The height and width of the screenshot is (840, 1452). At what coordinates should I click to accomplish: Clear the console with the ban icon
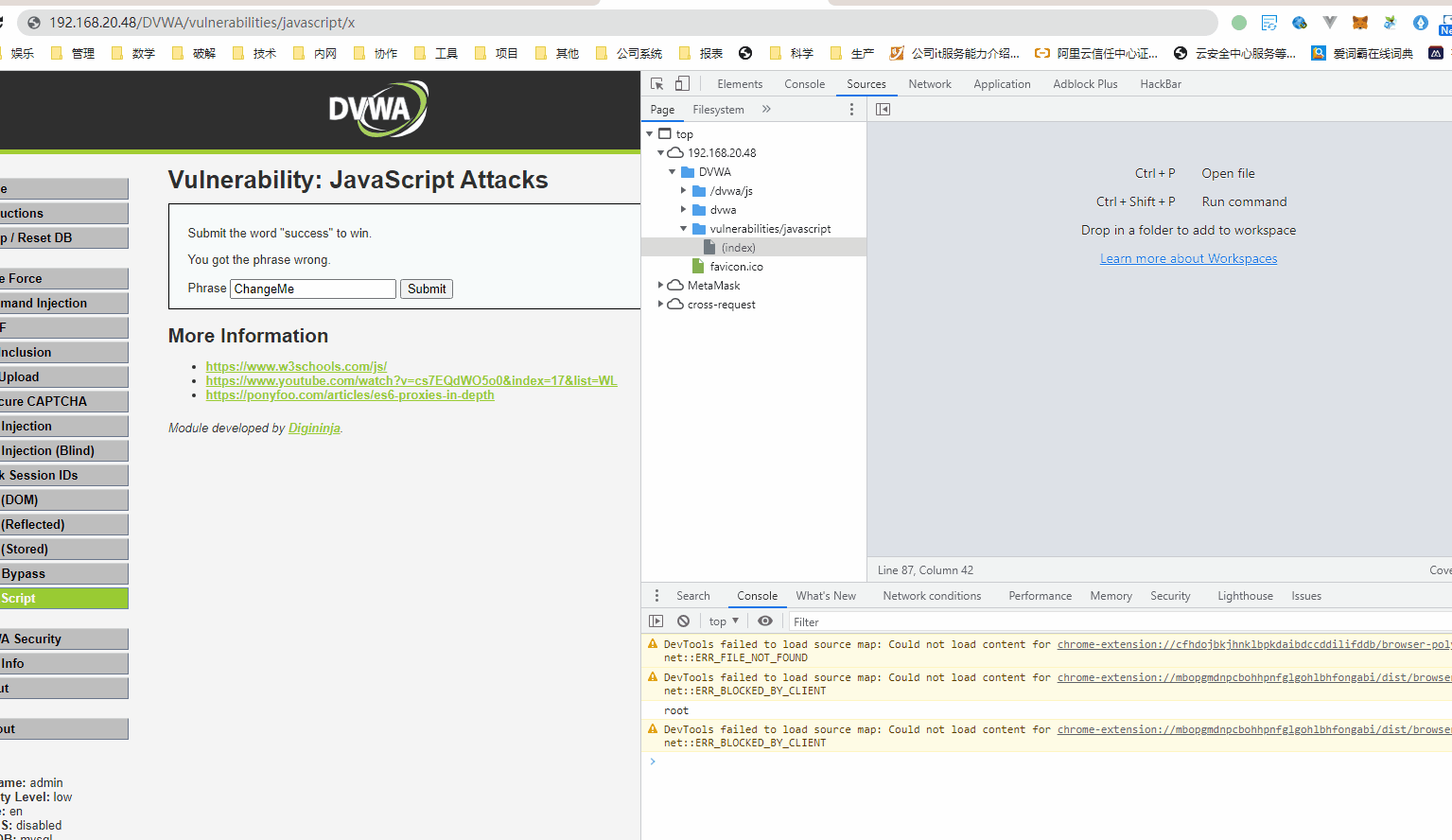pyautogui.click(x=683, y=621)
